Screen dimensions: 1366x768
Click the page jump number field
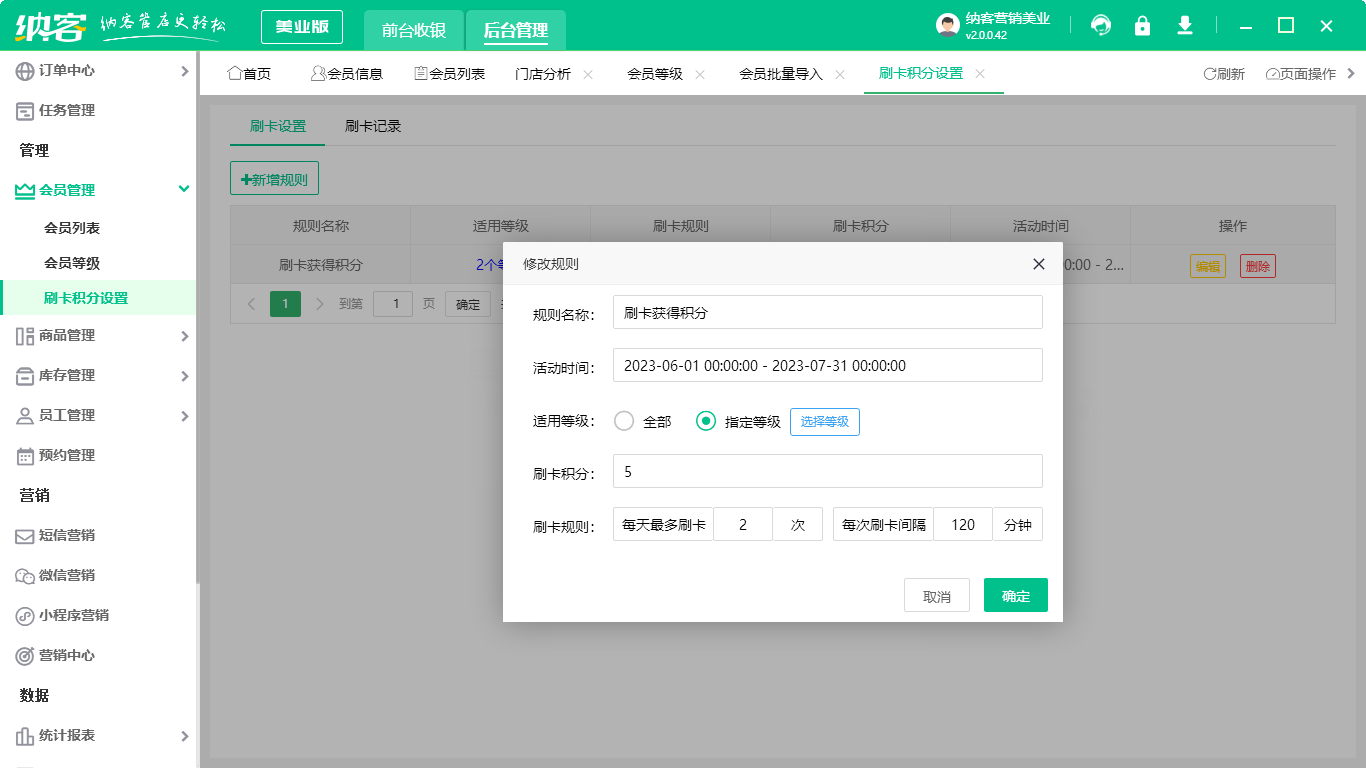click(393, 304)
